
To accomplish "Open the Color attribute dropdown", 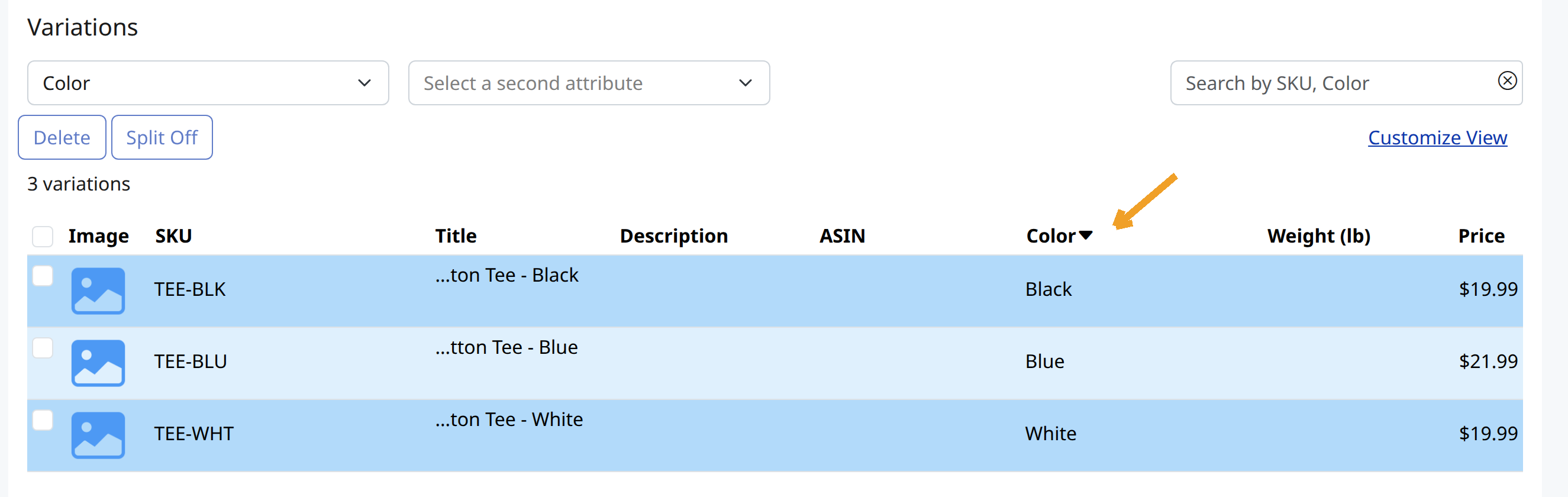I will (x=208, y=83).
